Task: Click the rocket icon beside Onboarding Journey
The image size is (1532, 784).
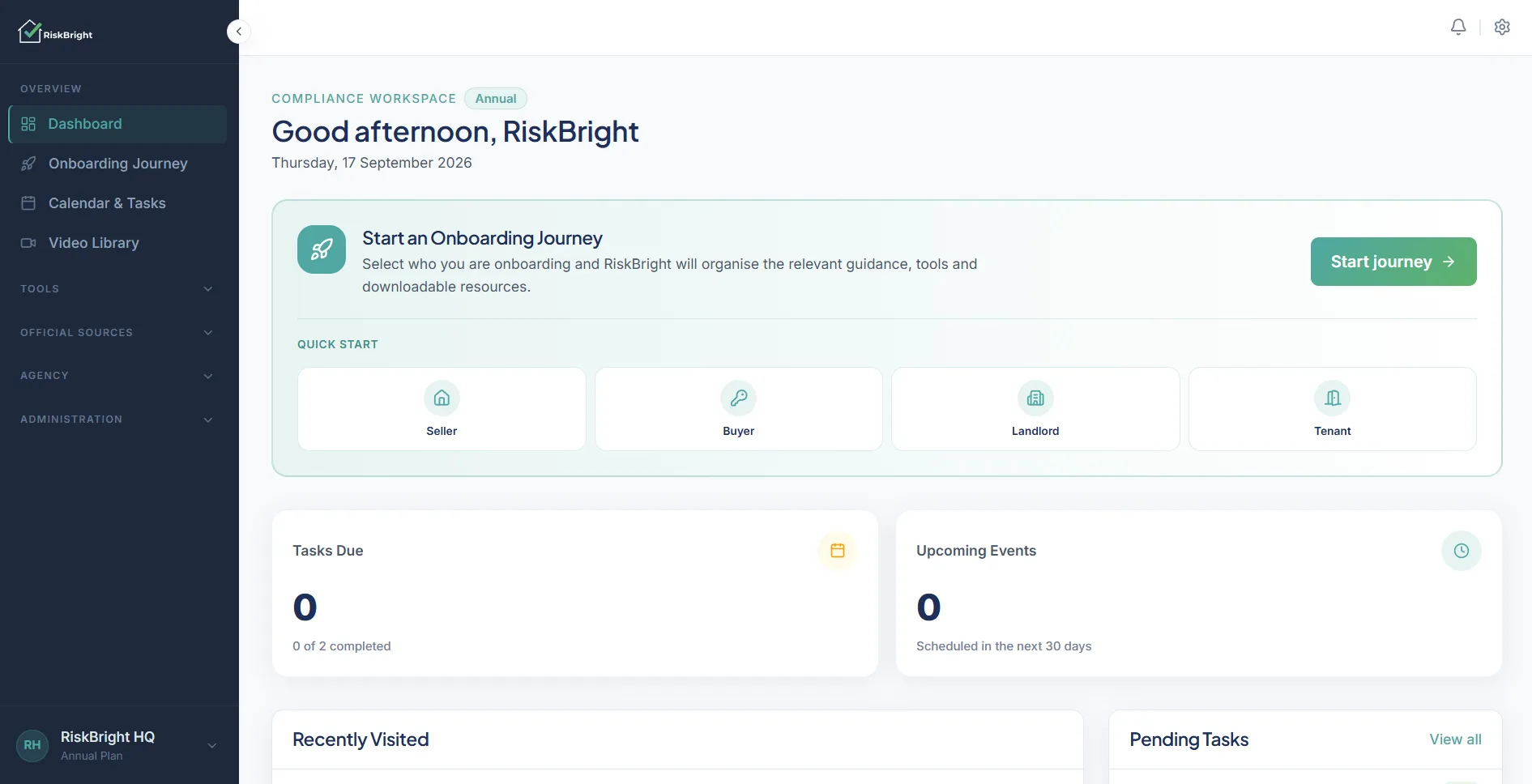Action: pos(28,164)
